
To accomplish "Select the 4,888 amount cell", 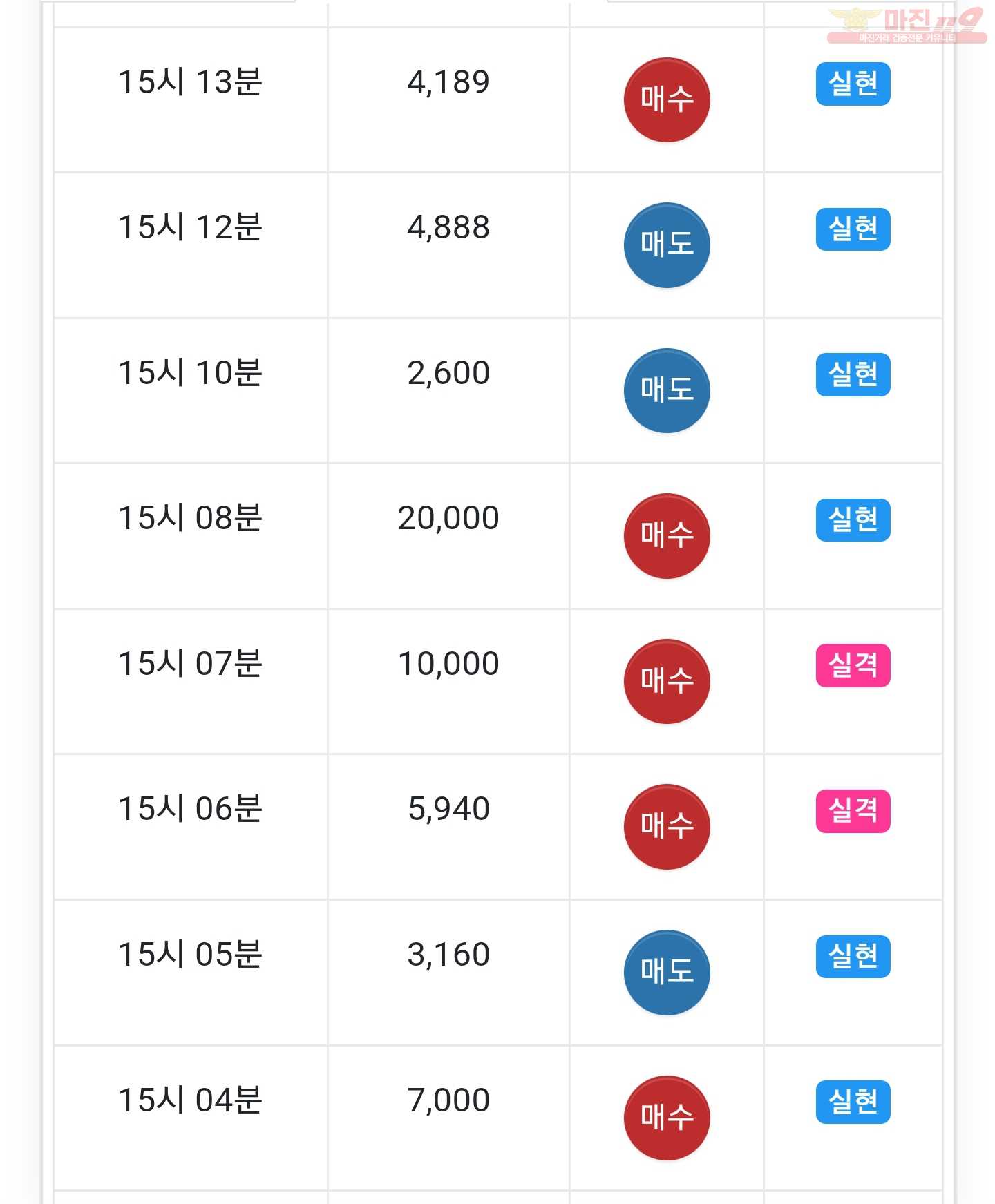I will click(448, 245).
